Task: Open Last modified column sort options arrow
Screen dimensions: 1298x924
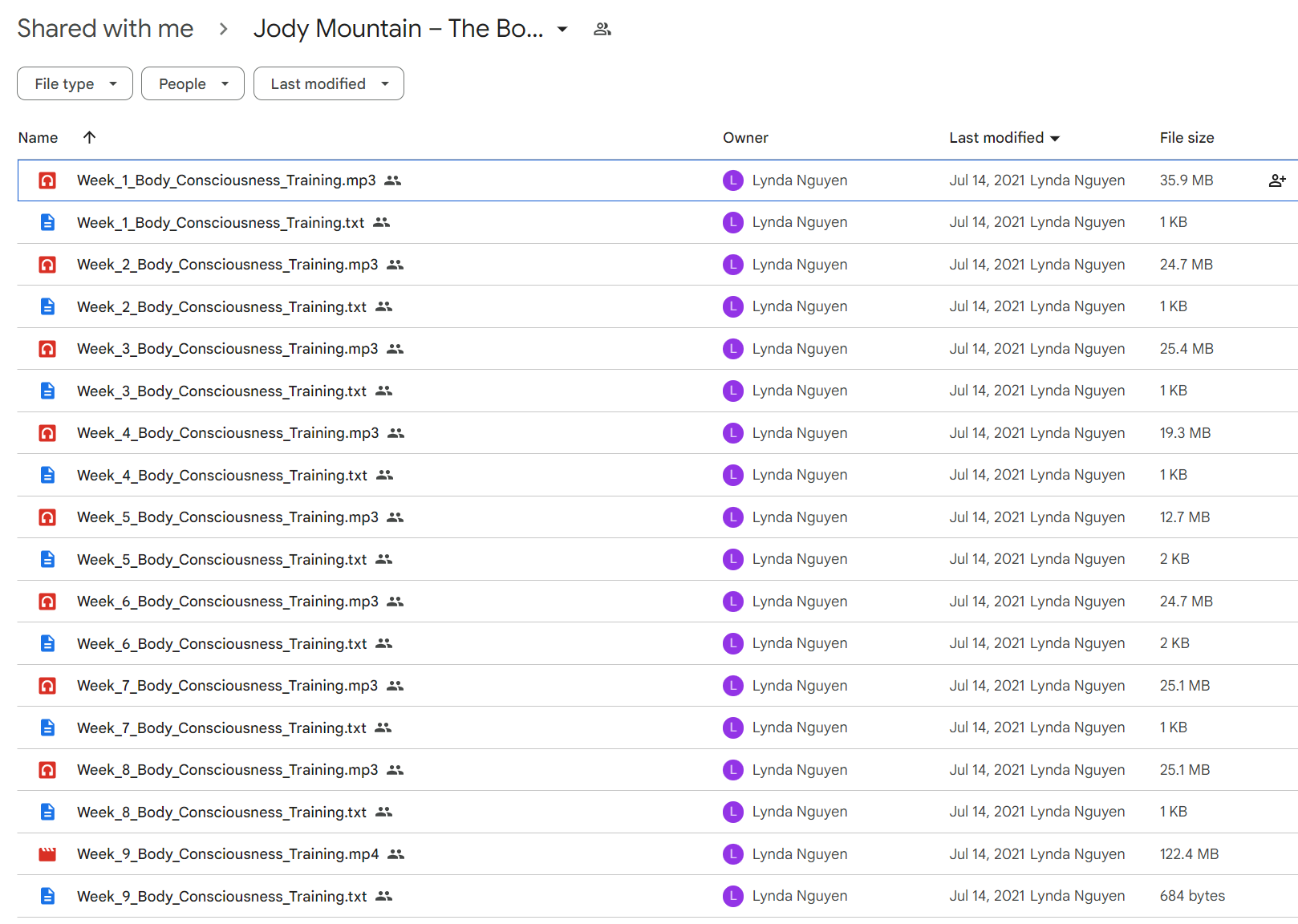Action: click(x=1055, y=139)
